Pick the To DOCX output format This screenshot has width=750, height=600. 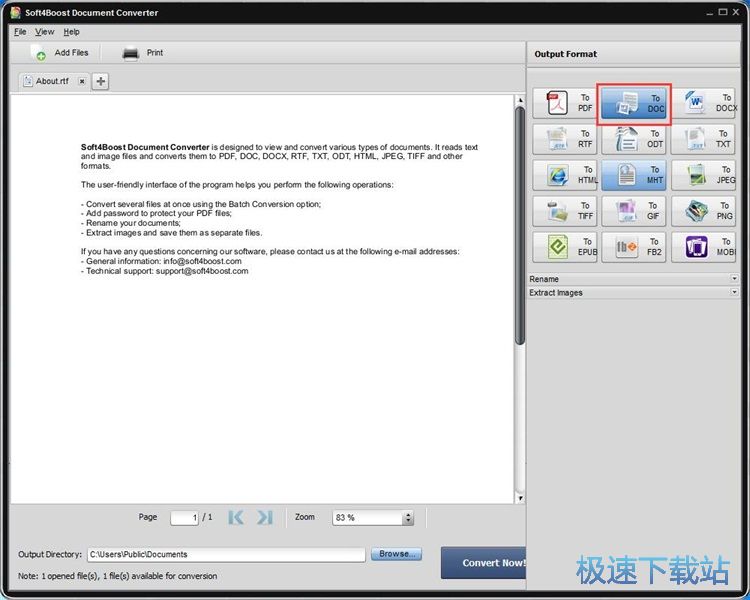coord(704,103)
